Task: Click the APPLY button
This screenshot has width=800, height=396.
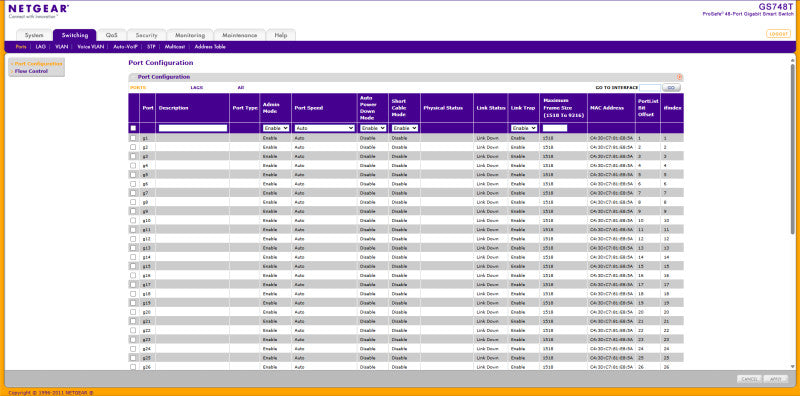Action: click(776, 379)
